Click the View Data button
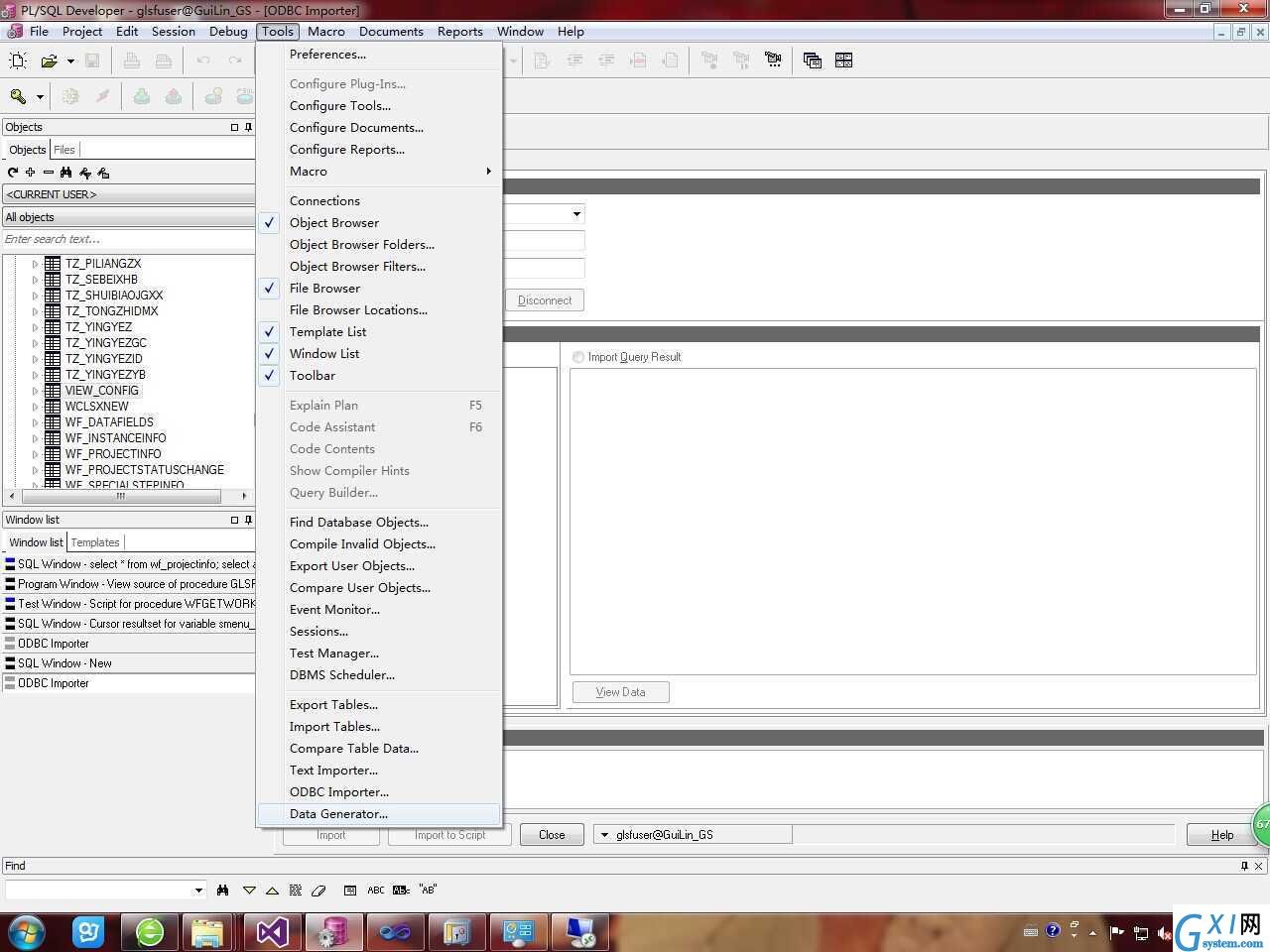1270x952 pixels. (621, 692)
